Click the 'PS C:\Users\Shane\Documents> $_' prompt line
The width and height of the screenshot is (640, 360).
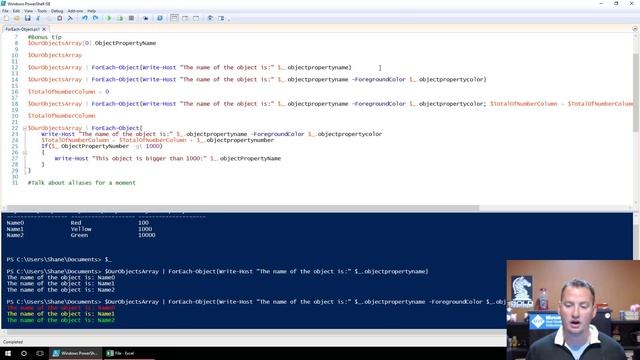(x=59, y=260)
